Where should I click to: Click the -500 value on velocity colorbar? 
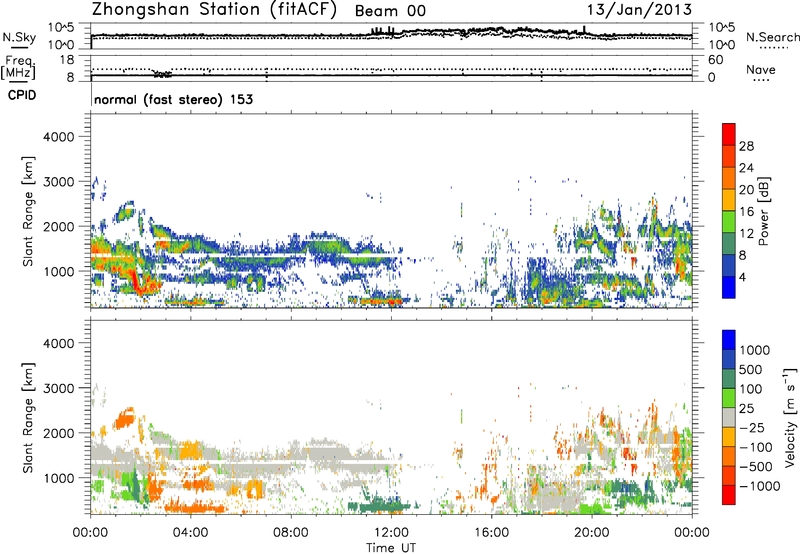tap(756, 466)
